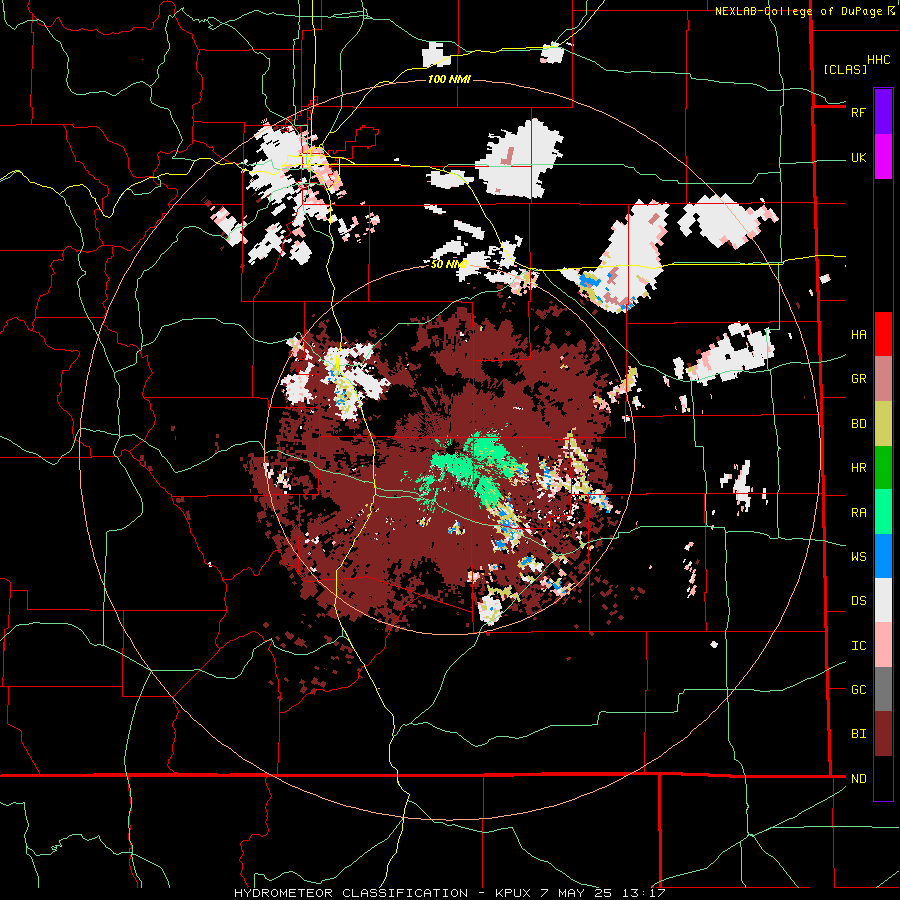Click the IC legend label
The width and height of the screenshot is (900, 900).
click(x=858, y=646)
